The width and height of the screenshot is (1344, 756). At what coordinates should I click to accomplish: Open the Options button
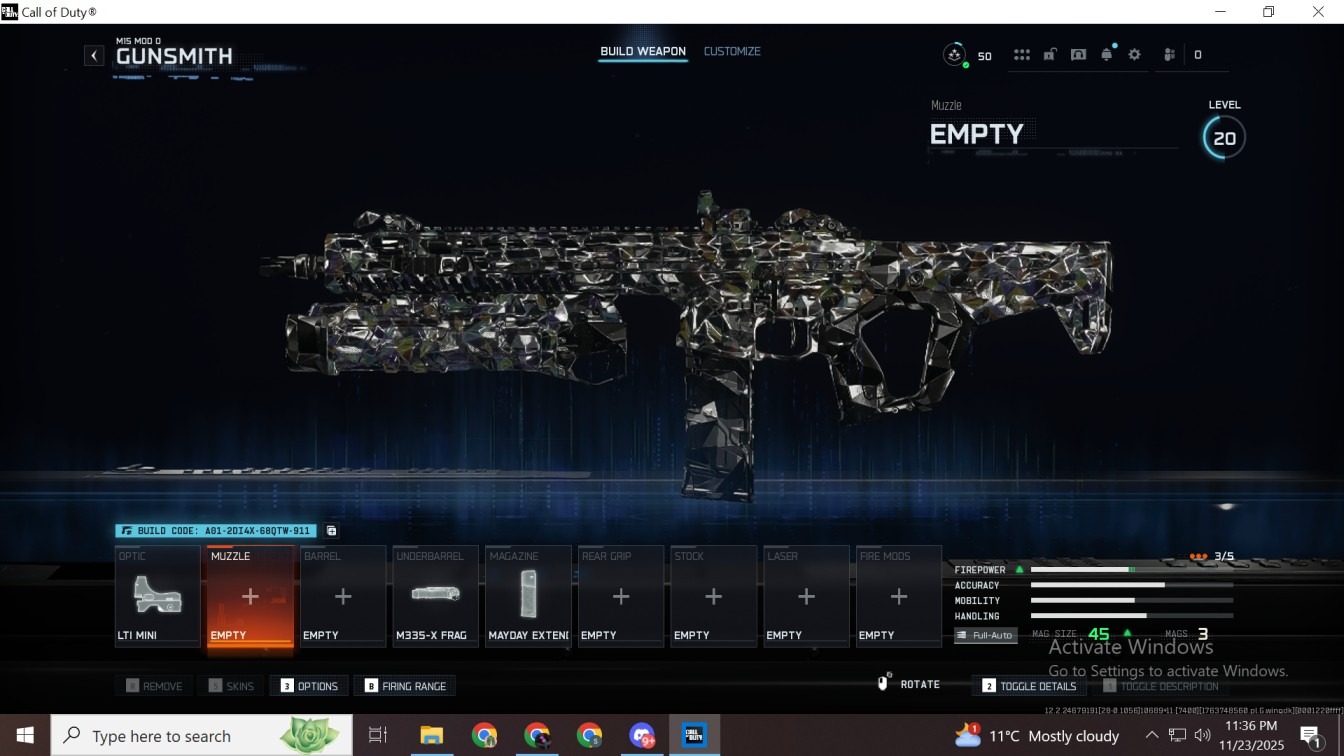[309, 686]
